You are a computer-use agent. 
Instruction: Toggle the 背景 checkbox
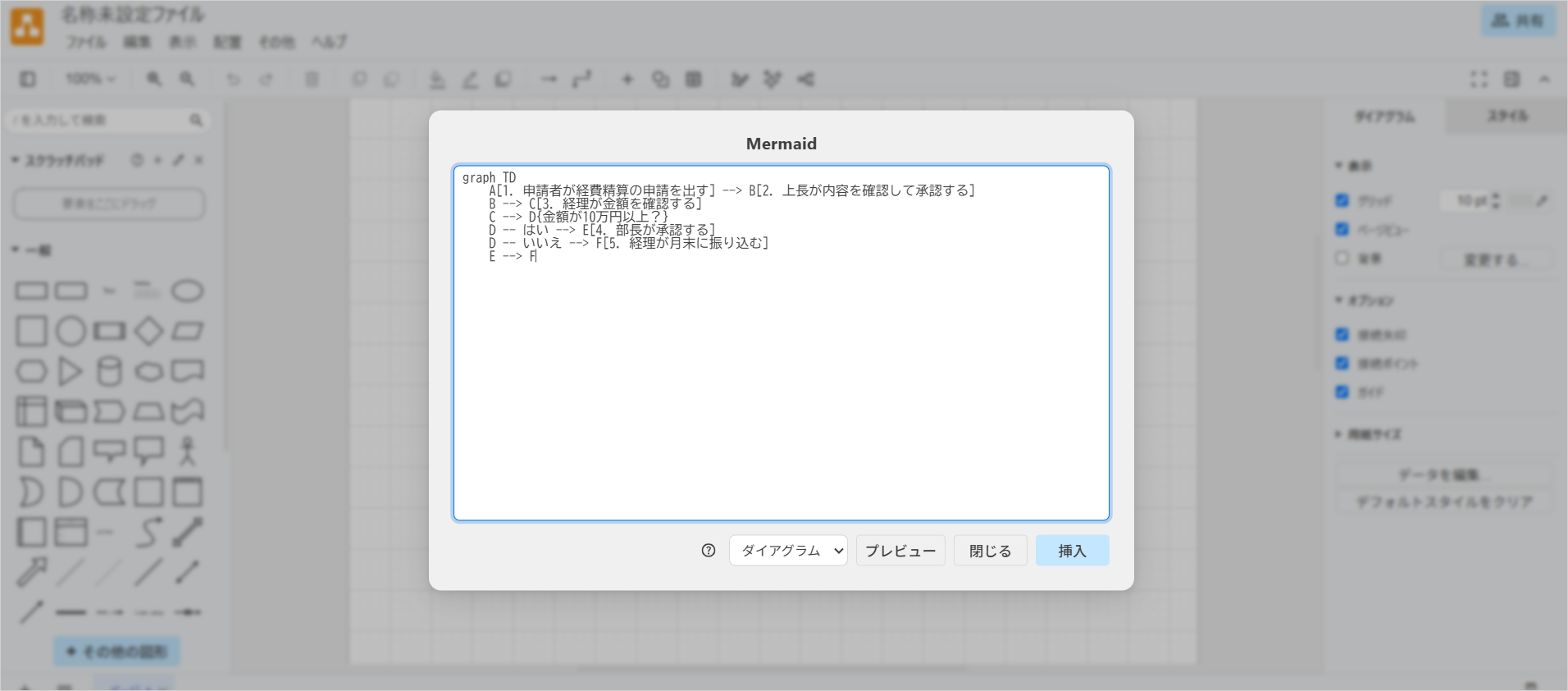[x=1342, y=258]
